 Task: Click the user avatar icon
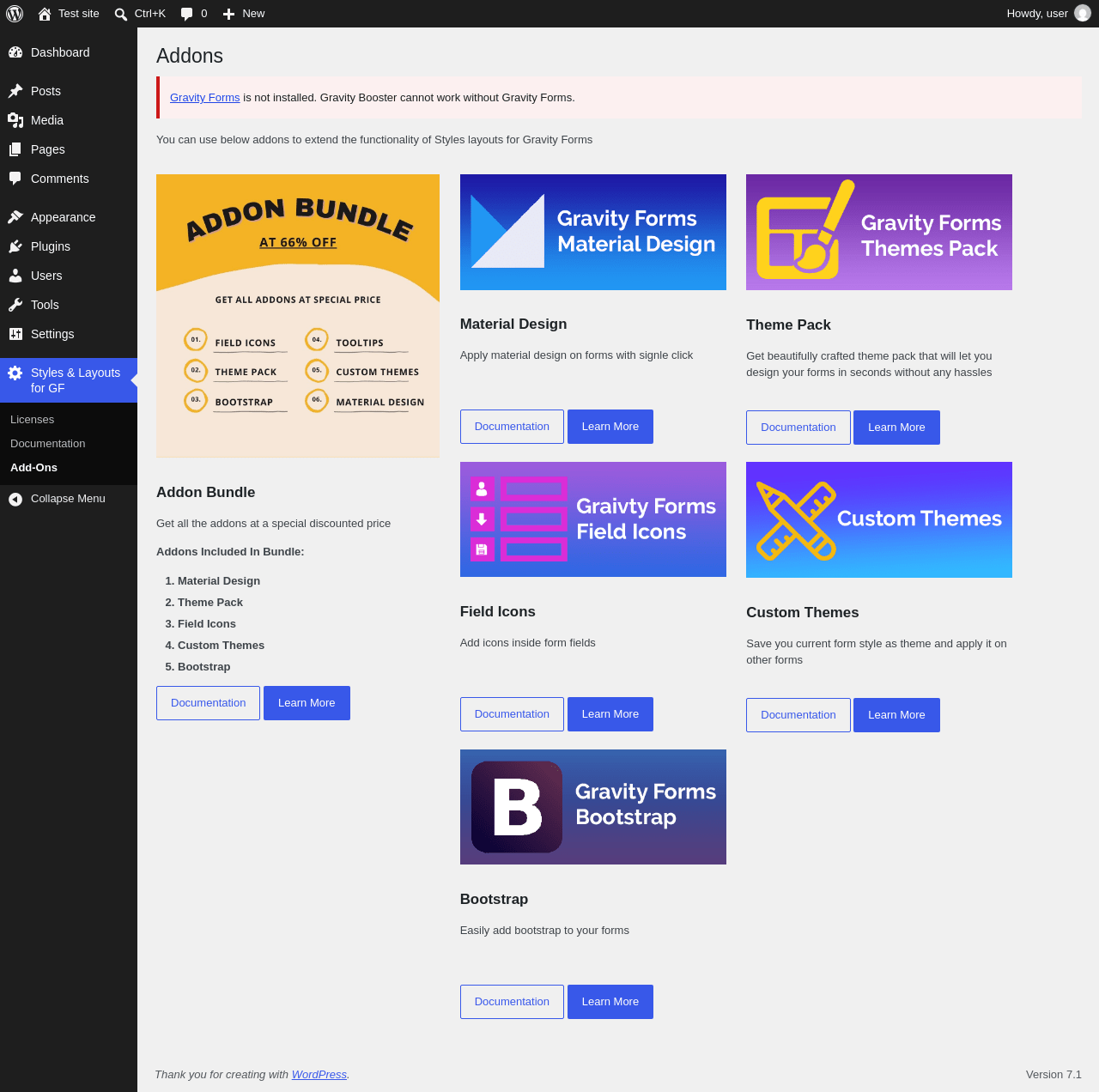(x=1083, y=14)
